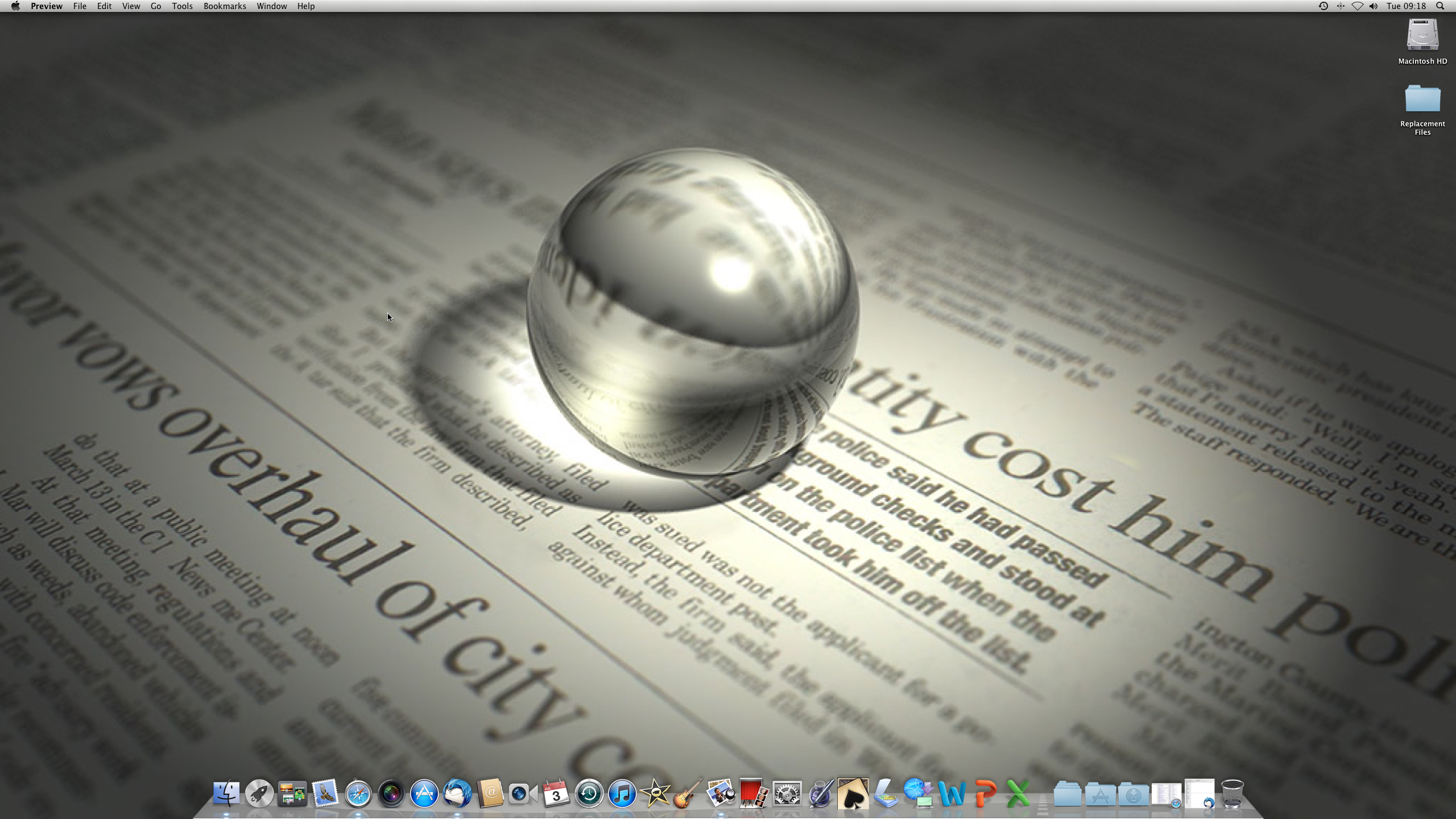Open the View menu
The width and height of the screenshot is (1456, 819).
pyautogui.click(x=131, y=6)
